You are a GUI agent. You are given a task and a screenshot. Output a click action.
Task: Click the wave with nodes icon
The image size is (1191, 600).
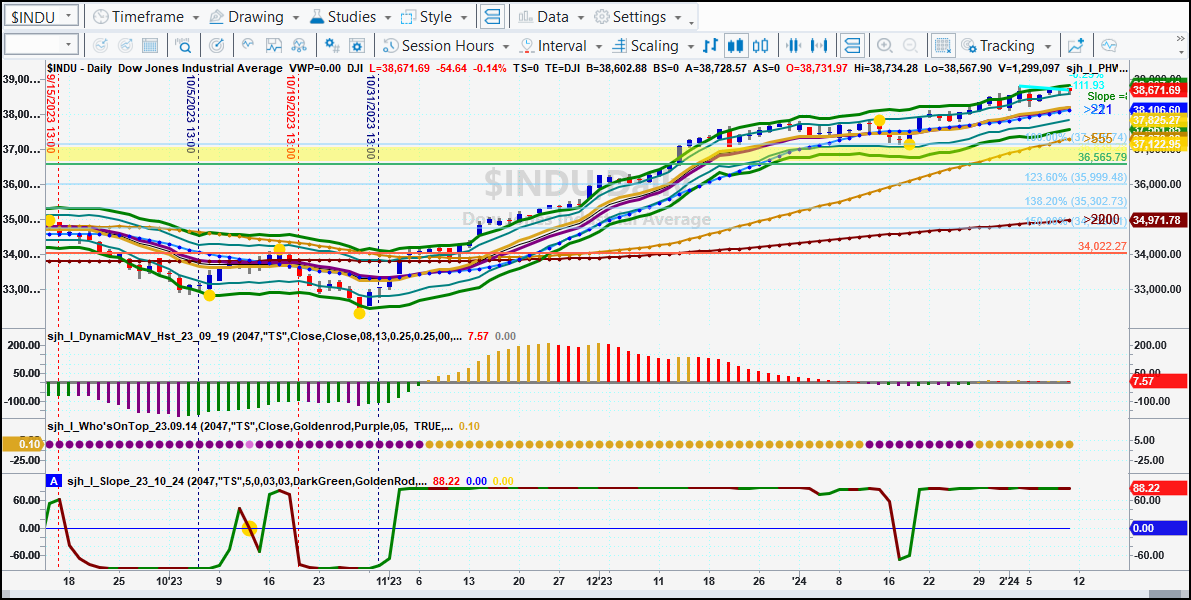[299, 46]
